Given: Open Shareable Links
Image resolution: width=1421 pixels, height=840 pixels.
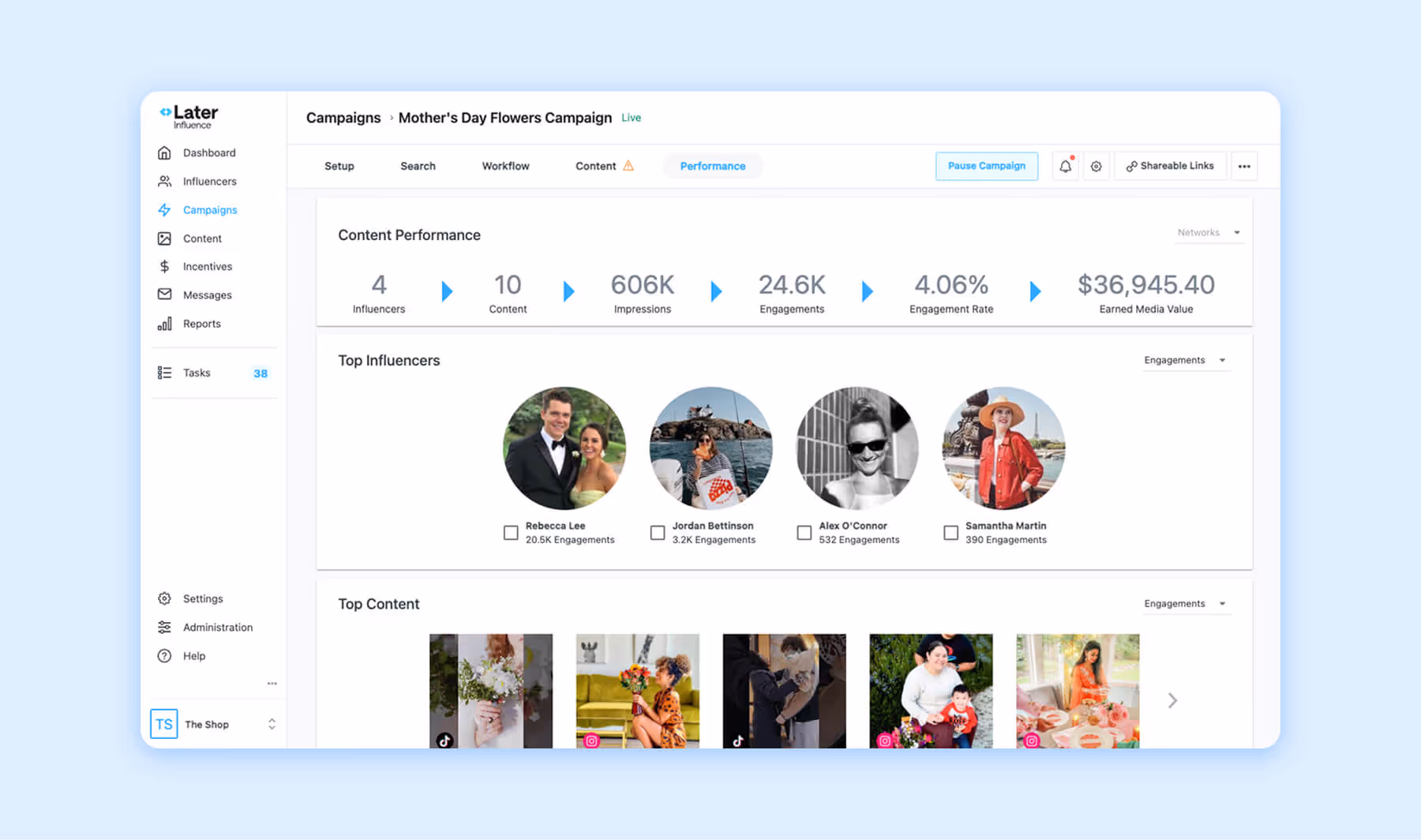Looking at the screenshot, I should tap(1169, 166).
